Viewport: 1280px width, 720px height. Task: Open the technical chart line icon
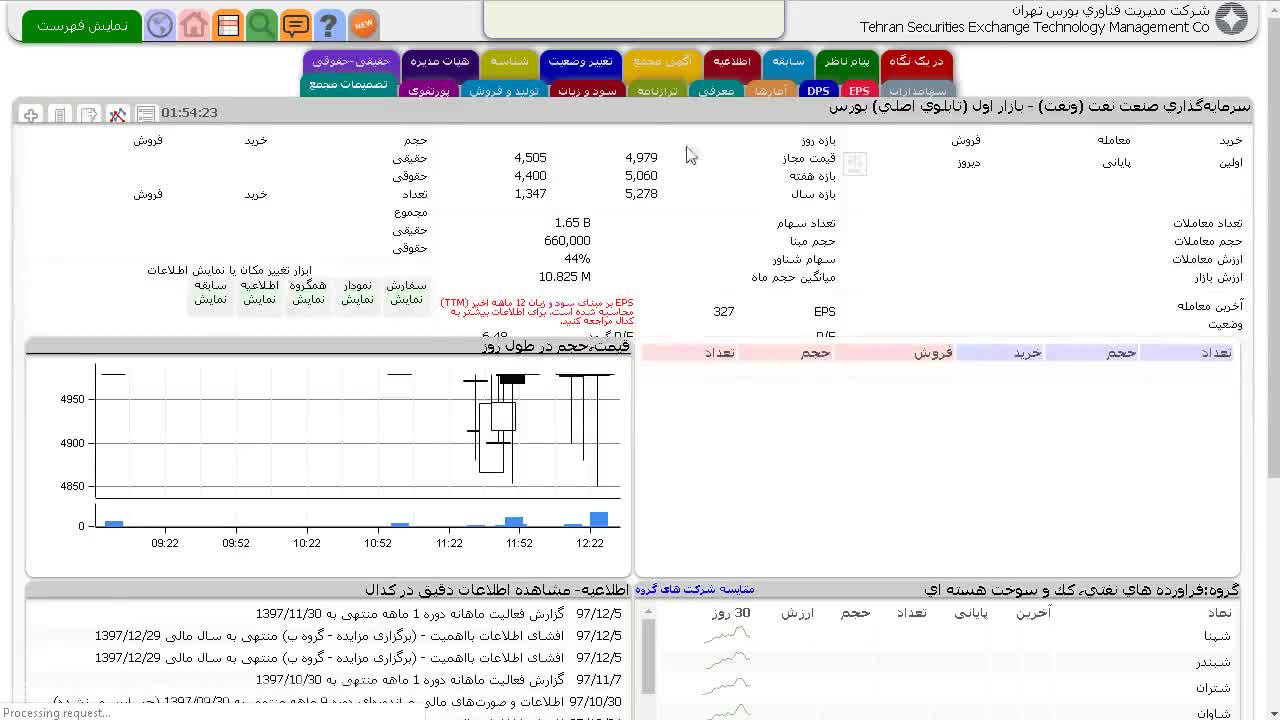tap(117, 115)
